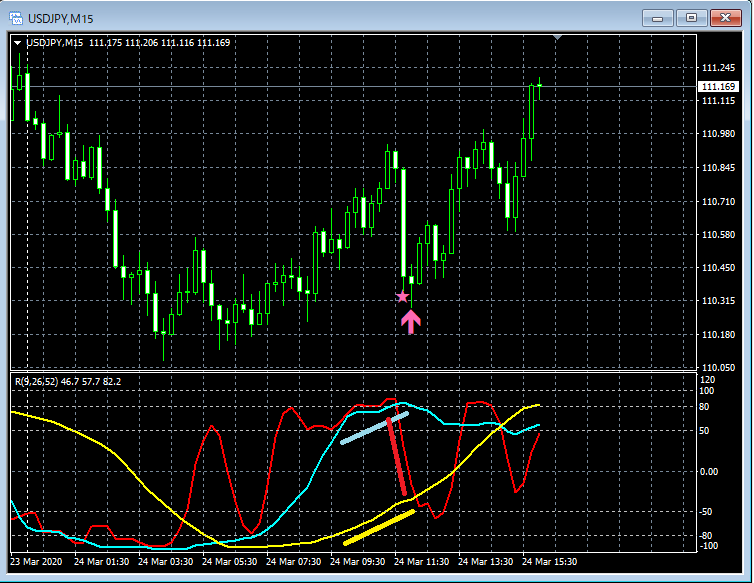Click the indicator scale value 120

click(x=708, y=380)
